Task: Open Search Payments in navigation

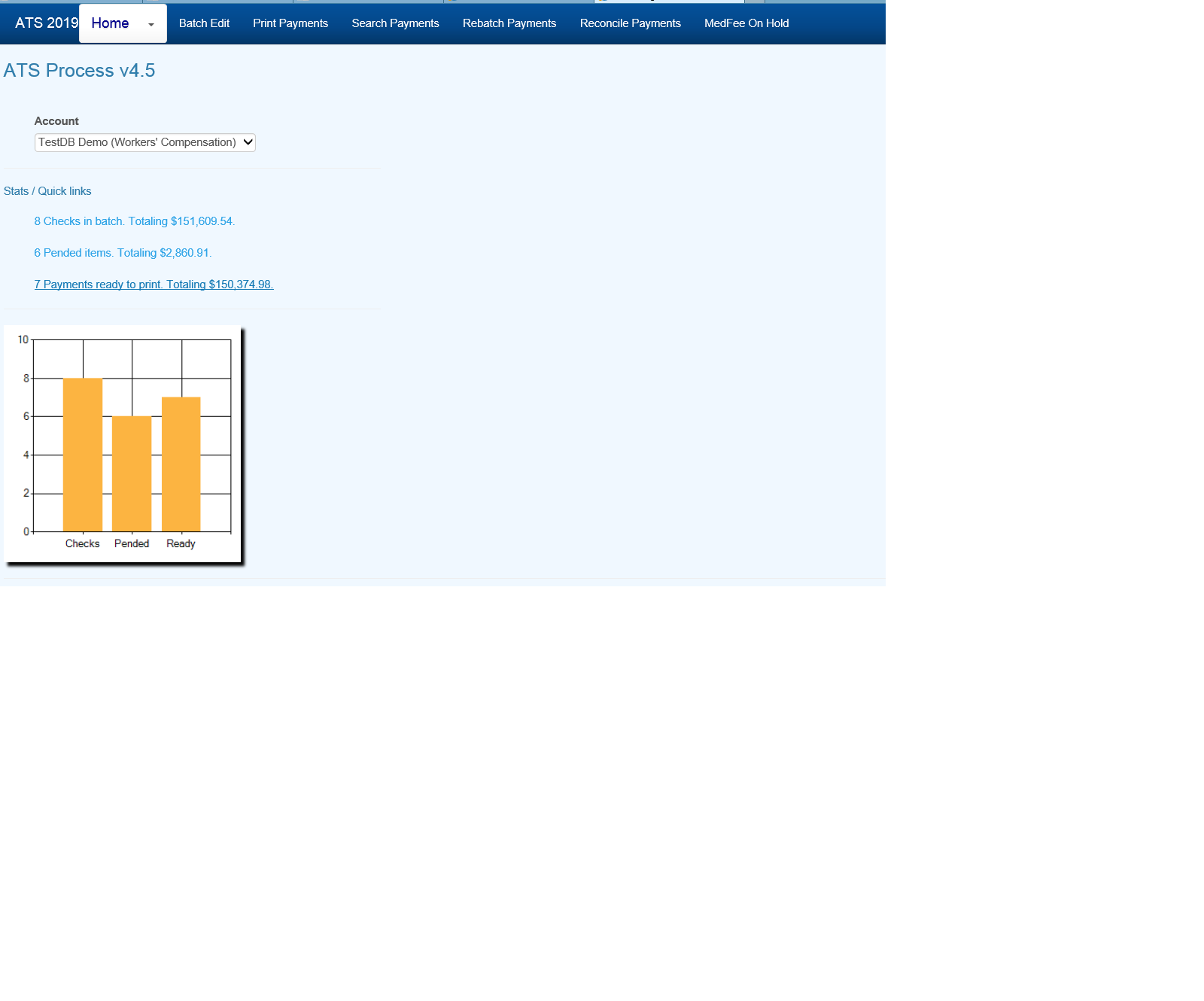Action: point(395,23)
